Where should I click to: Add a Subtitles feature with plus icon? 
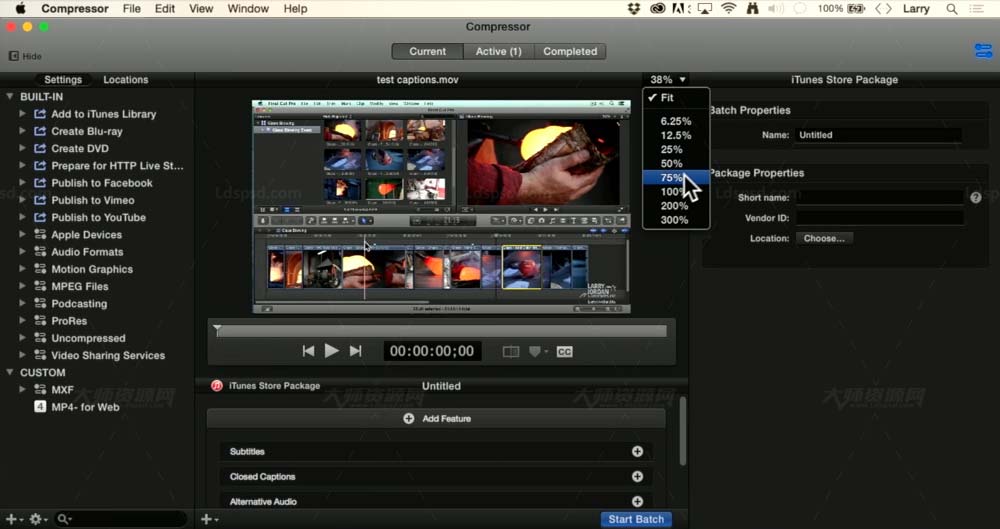pos(637,451)
